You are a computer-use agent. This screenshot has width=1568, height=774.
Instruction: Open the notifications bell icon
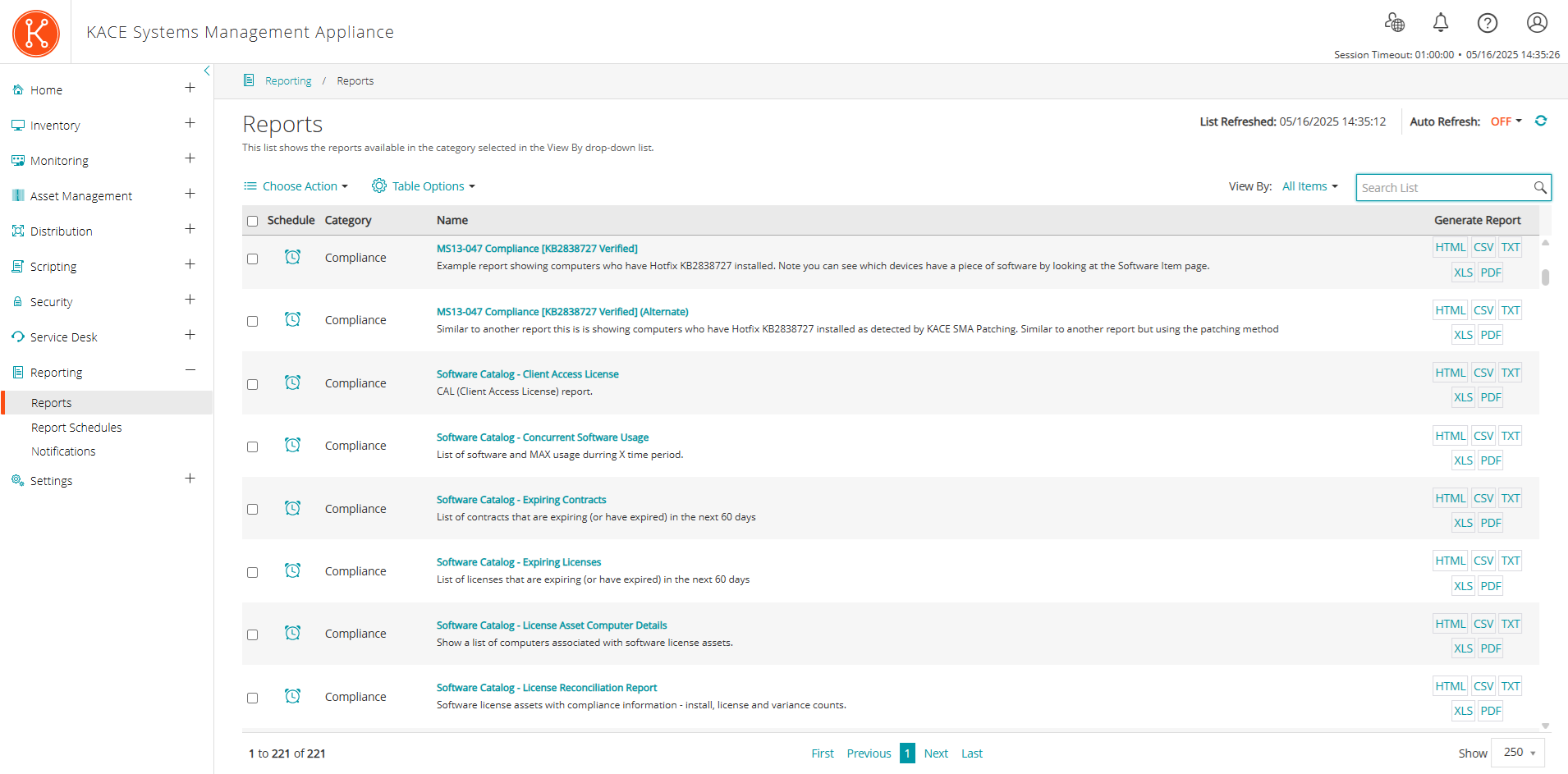[1441, 22]
